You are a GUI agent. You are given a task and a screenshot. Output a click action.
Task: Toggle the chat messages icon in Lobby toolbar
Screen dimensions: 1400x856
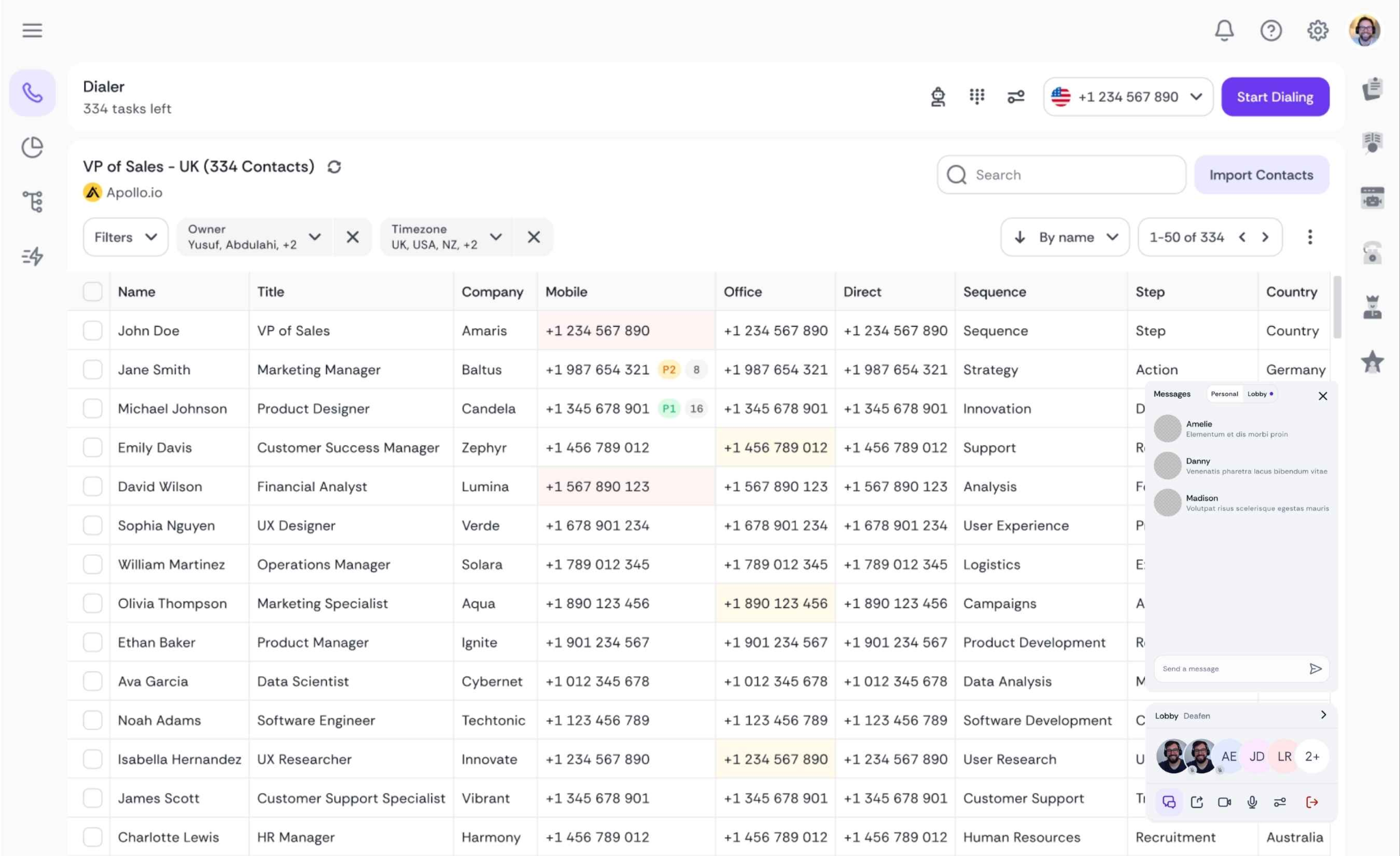[1169, 802]
